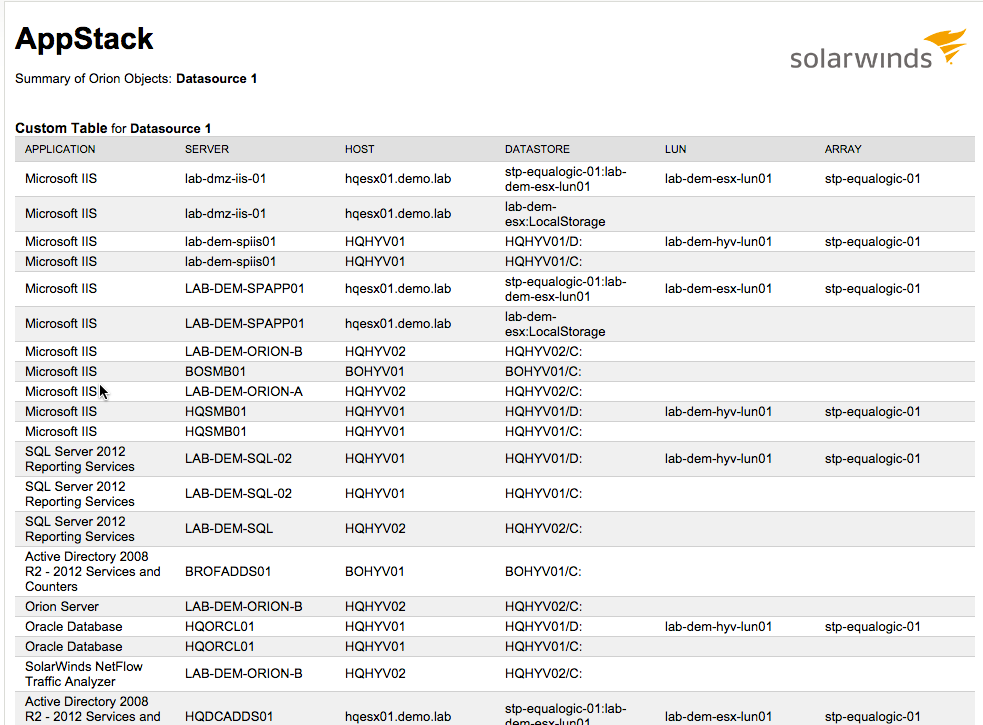Viewport: 983px width, 725px height.
Task: Select the 'Summary of Orion Objects: Datasource 1' text
Action: [136, 78]
